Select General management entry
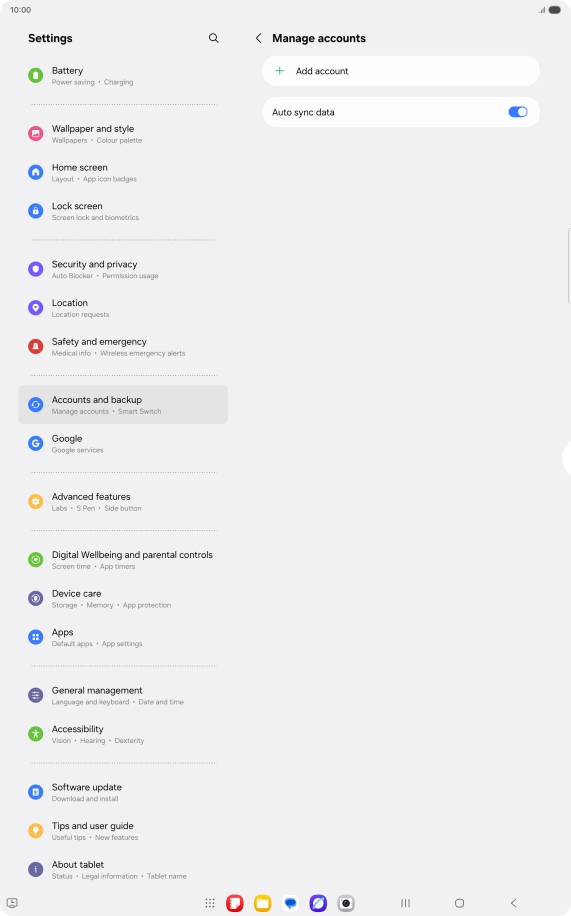The height and width of the screenshot is (916, 571). 123,695
